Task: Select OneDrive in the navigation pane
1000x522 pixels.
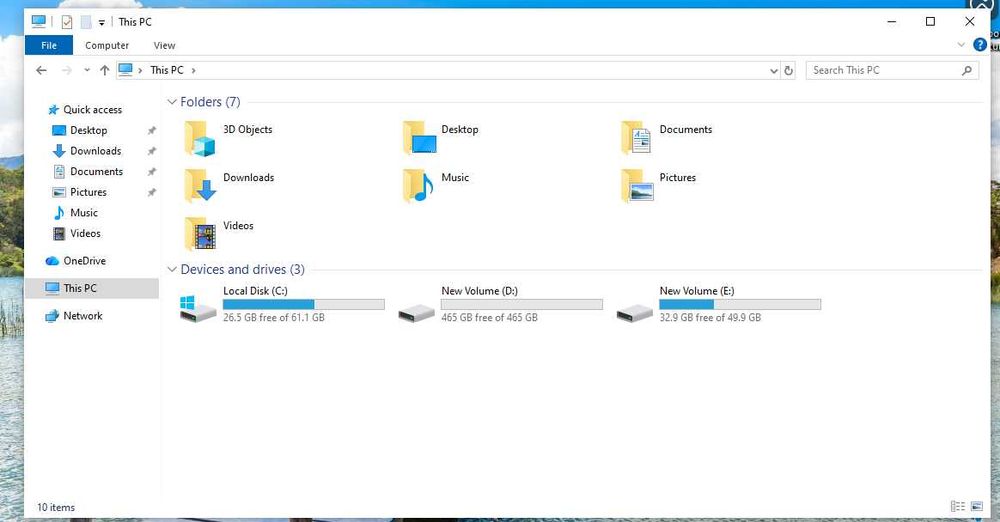Action: (x=84, y=260)
